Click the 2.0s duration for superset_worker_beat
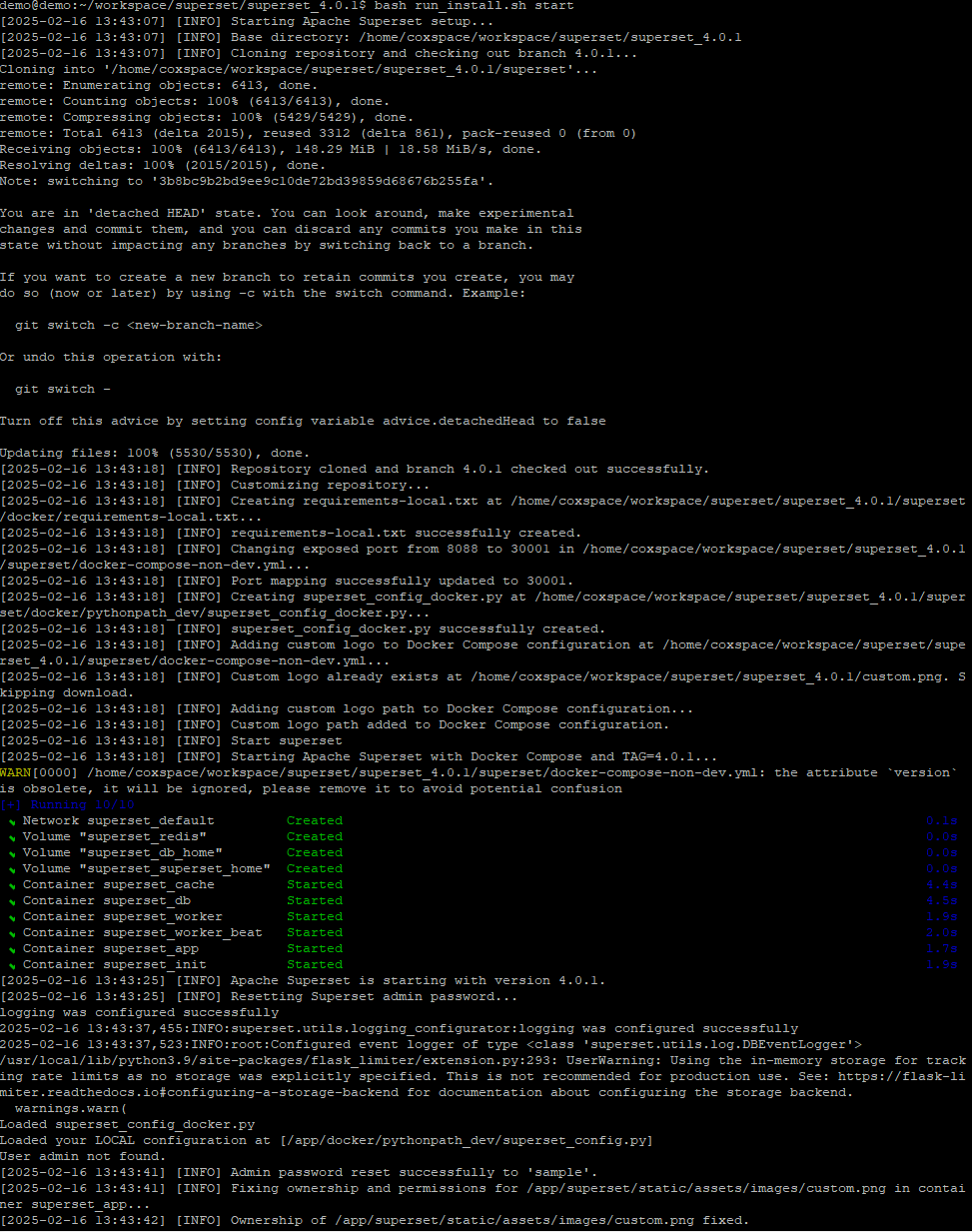Screen dimensions: 972x1232 [x=942, y=933]
